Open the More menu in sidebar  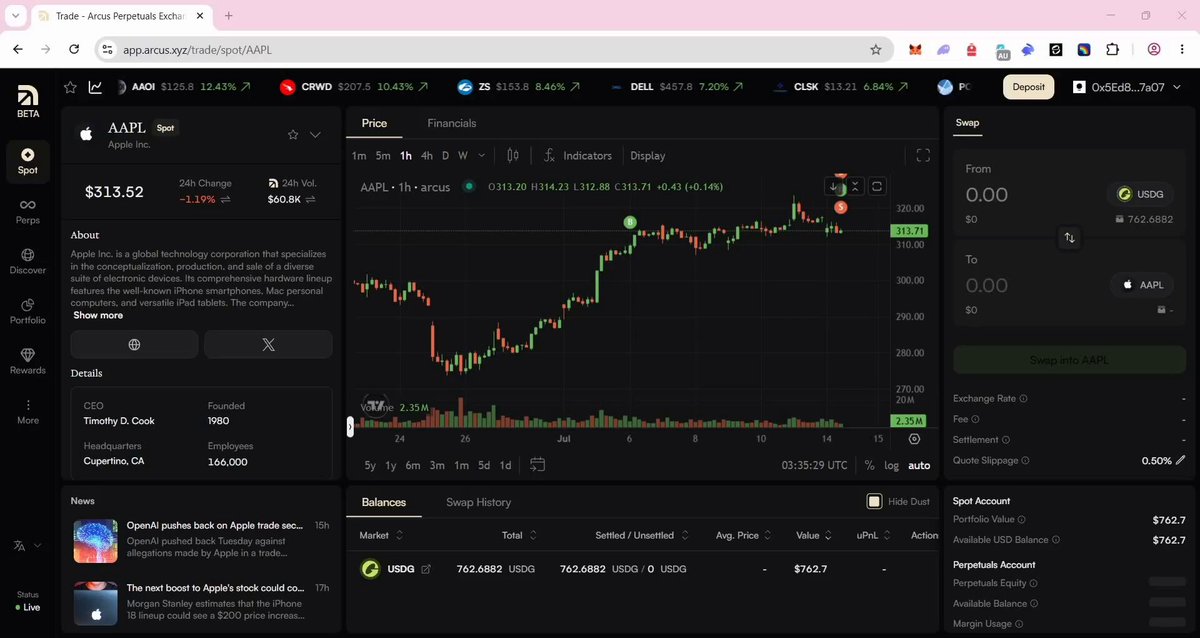click(x=28, y=411)
